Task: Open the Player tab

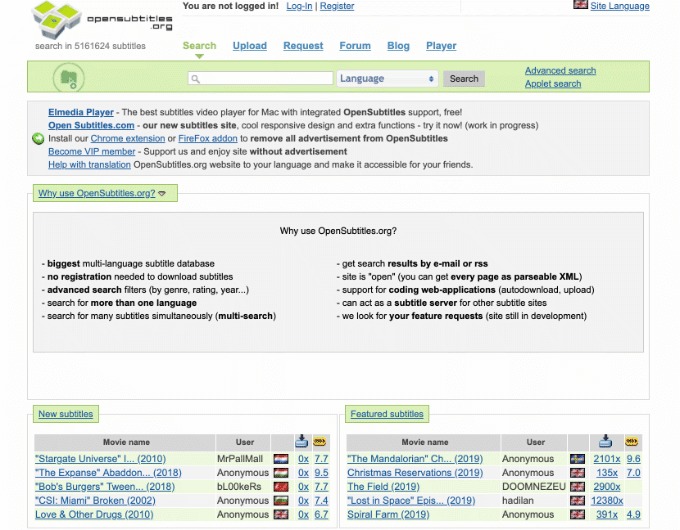Action: [x=441, y=46]
